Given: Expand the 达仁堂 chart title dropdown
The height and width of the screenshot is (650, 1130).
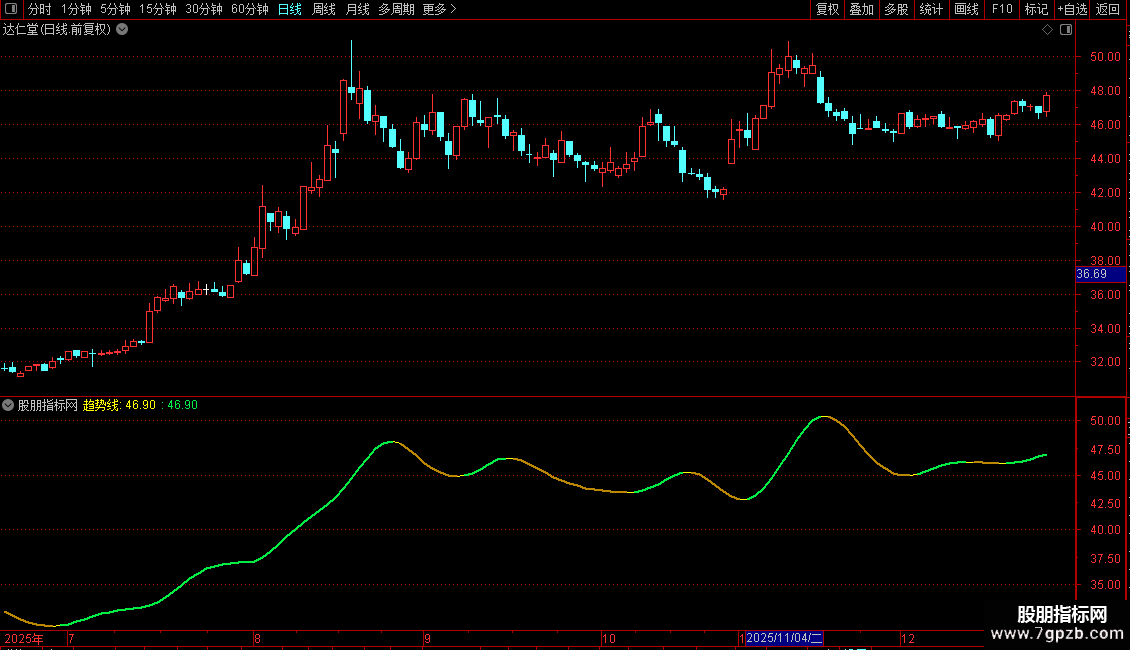Looking at the screenshot, I should click(123, 30).
